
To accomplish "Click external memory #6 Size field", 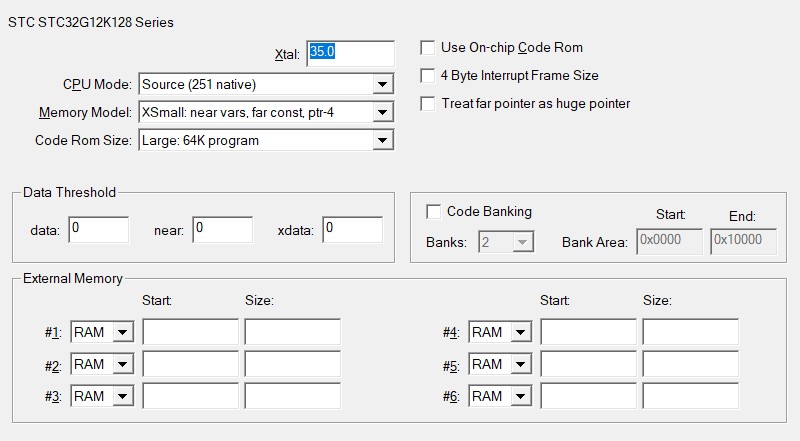I will (690, 396).
